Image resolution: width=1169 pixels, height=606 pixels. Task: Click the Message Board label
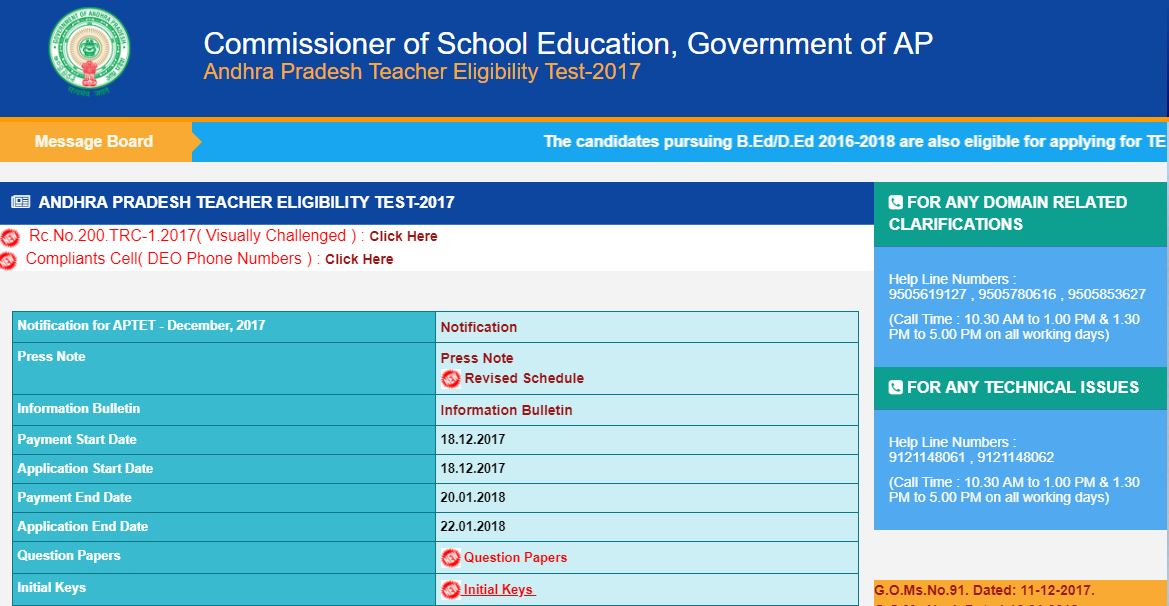click(94, 142)
